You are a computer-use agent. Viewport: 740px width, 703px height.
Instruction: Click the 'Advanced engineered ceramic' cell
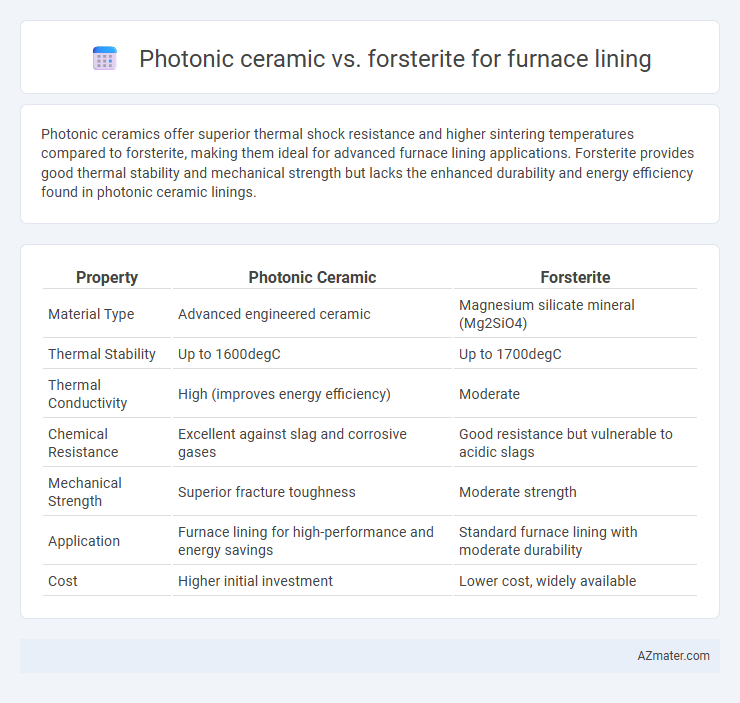[274, 314]
